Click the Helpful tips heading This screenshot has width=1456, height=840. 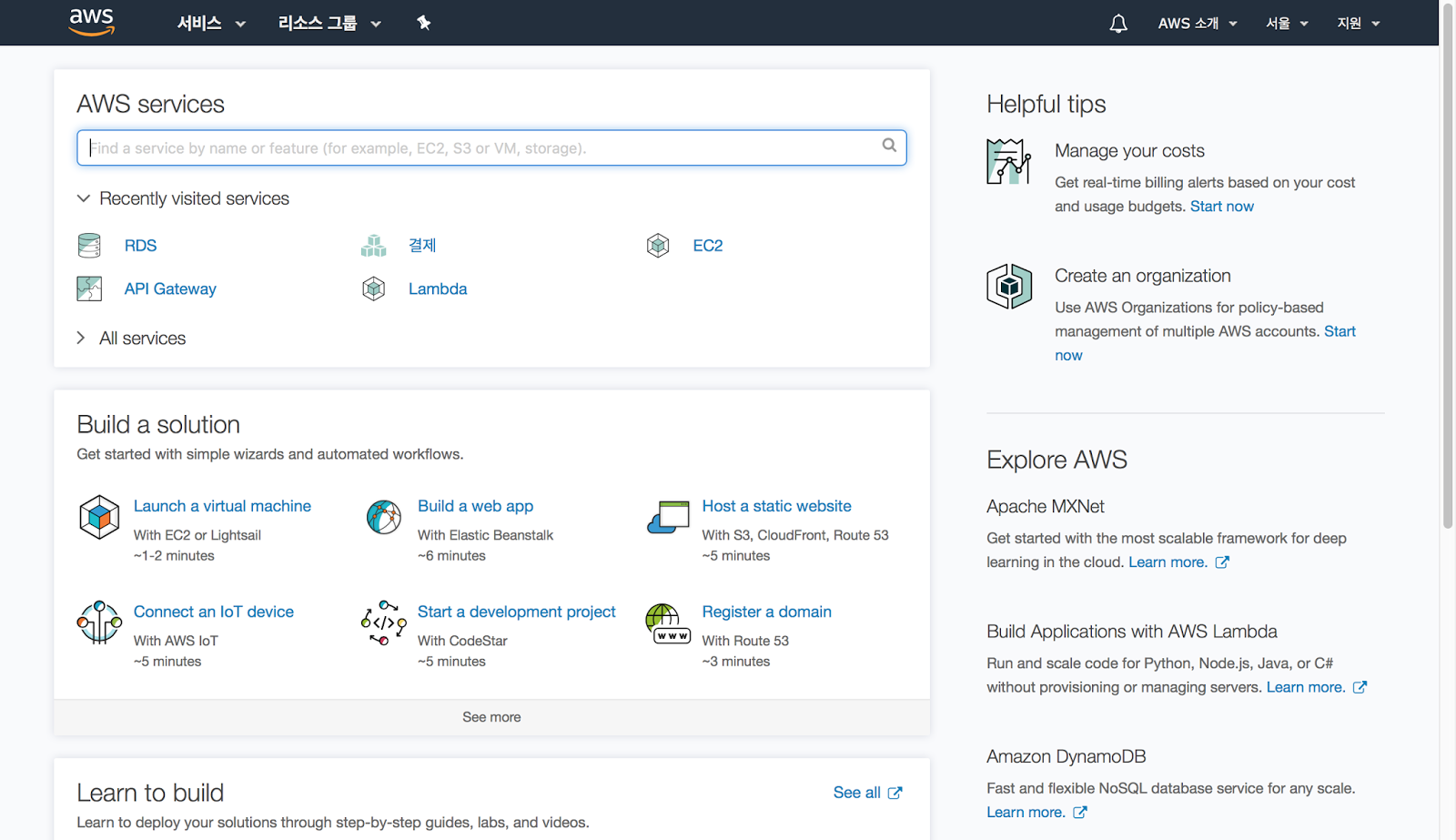click(1046, 104)
